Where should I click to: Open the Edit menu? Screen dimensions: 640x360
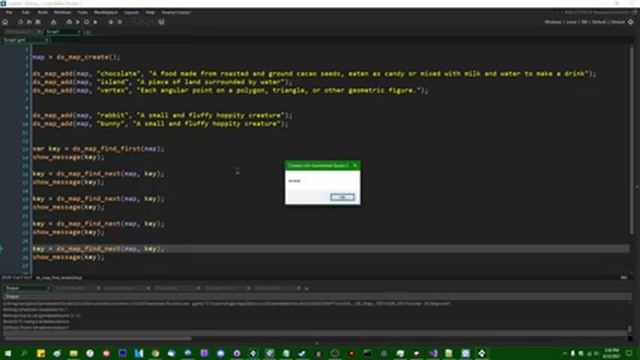click(25, 13)
